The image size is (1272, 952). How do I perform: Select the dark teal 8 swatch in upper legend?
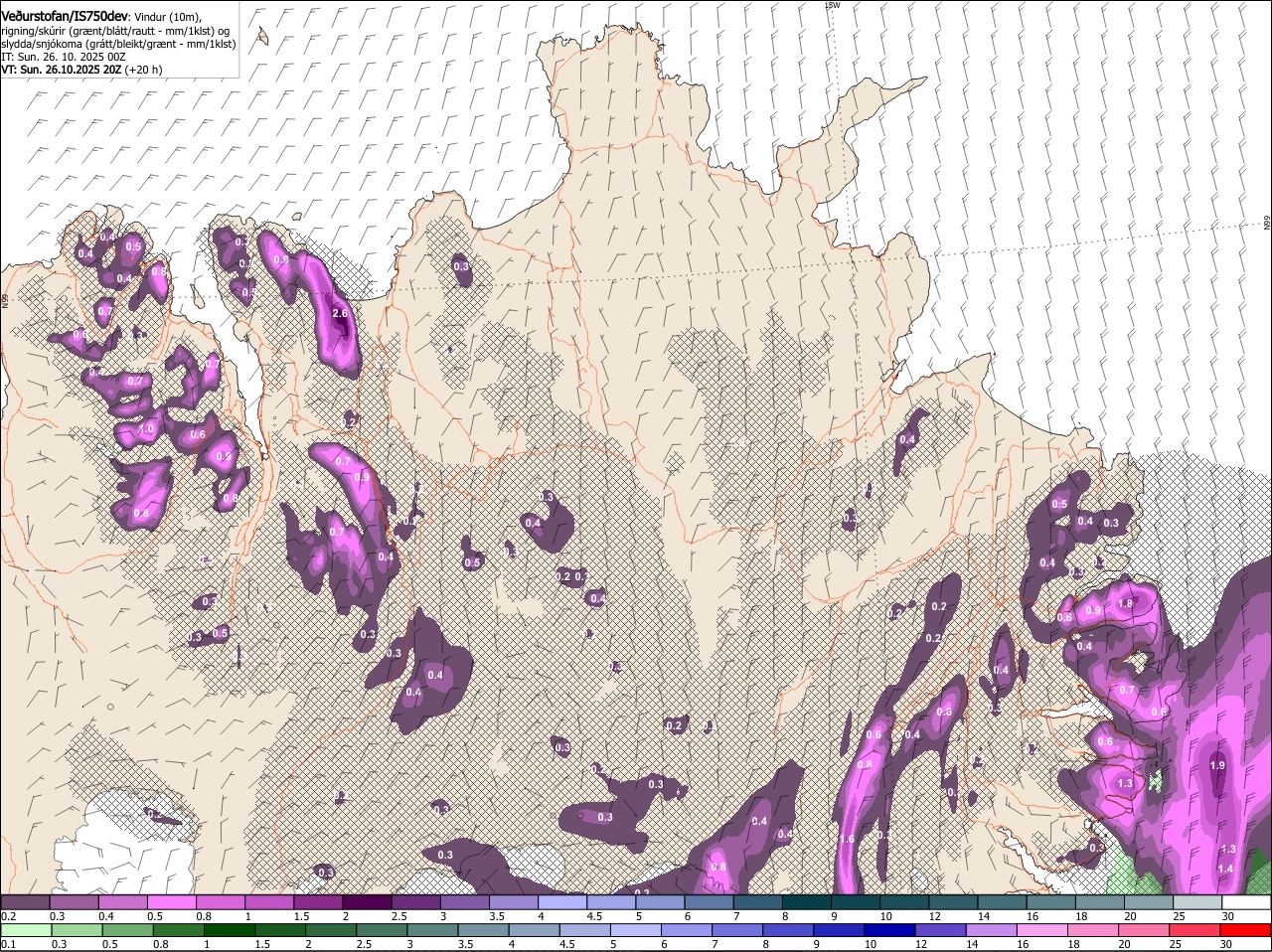click(805, 902)
